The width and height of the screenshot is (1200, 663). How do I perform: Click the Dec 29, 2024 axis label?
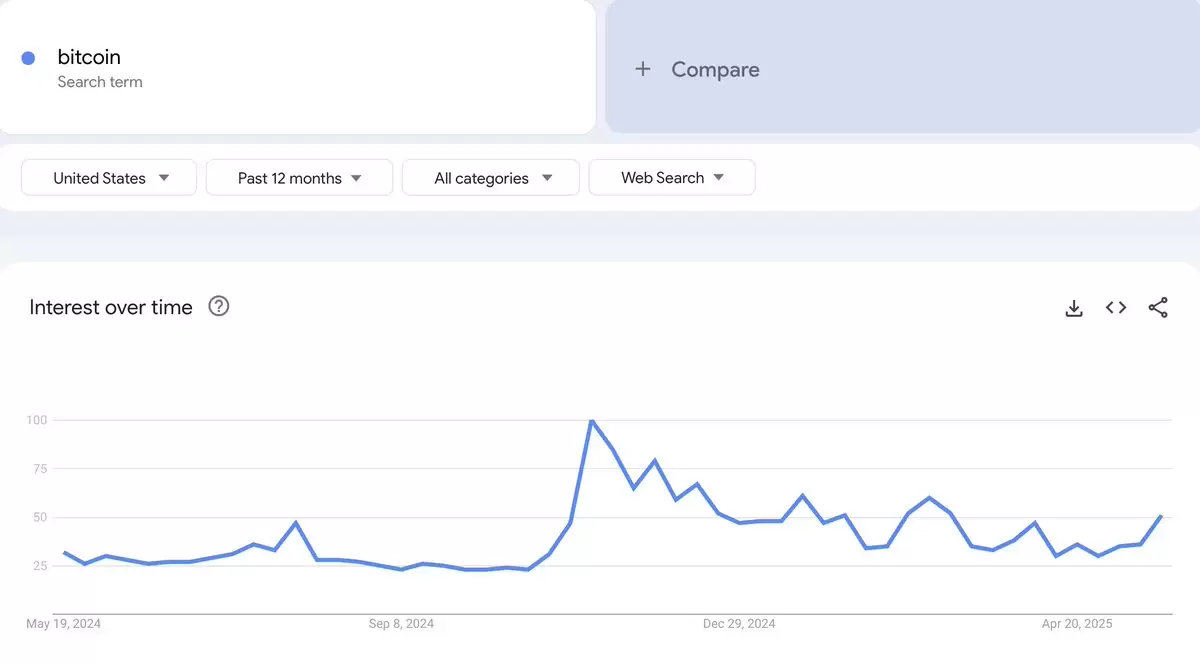click(x=739, y=624)
